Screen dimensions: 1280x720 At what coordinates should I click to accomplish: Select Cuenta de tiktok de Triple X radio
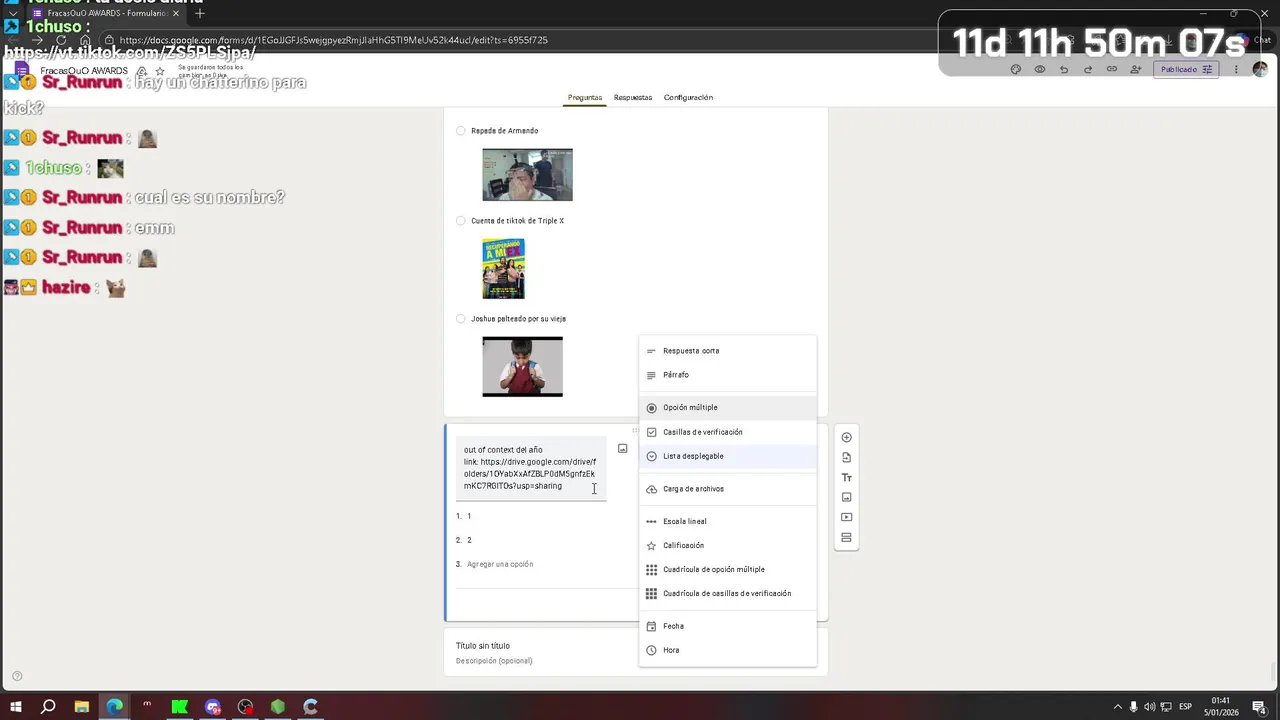pyautogui.click(x=460, y=221)
